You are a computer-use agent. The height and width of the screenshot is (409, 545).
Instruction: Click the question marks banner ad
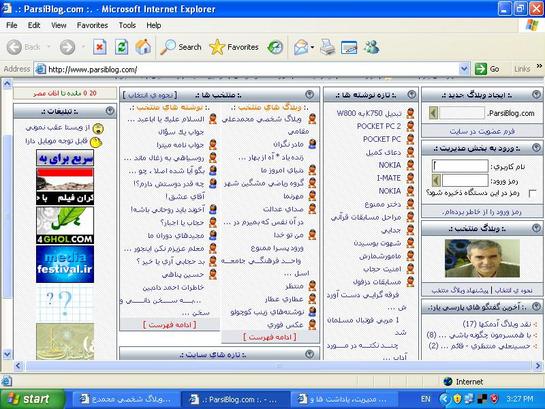coord(65,303)
